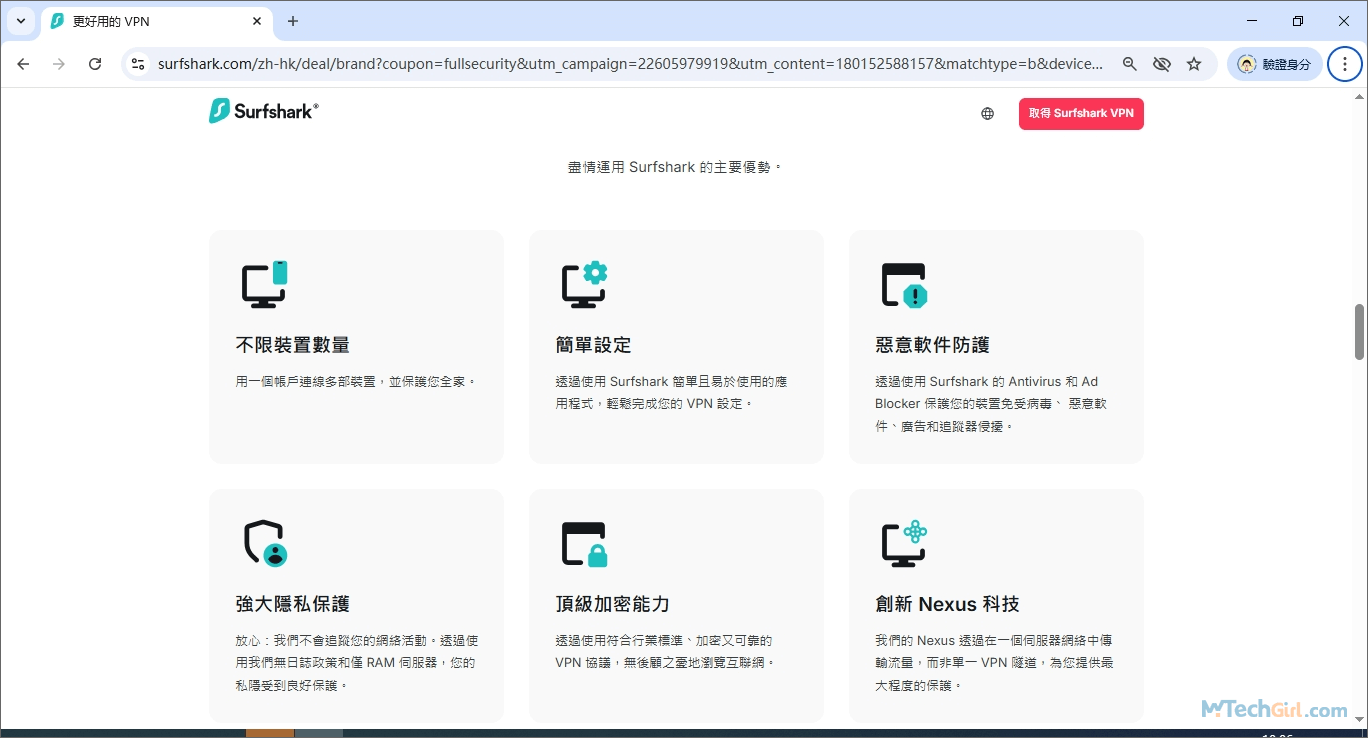Click the page vertical scrollbar thumb
This screenshot has width=1368, height=738.
coord(1359,331)
